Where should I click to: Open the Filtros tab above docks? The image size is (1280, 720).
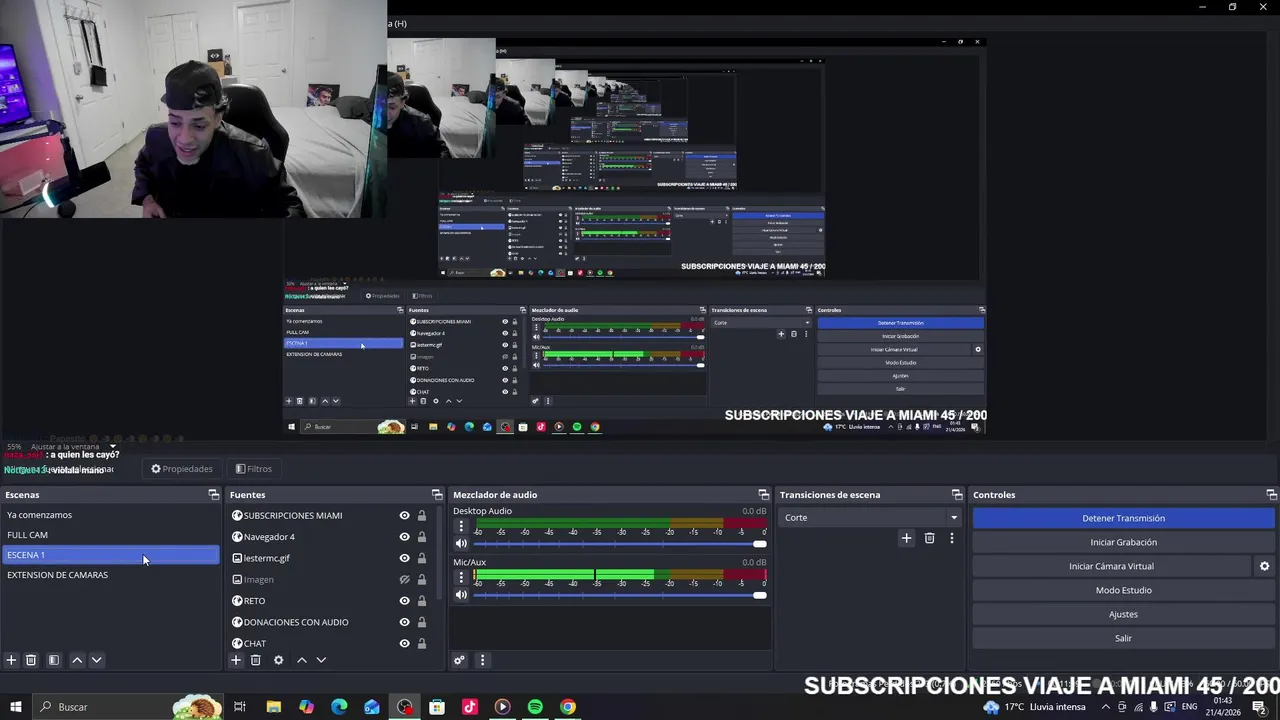pyautogui.click(x=254, y=469)
